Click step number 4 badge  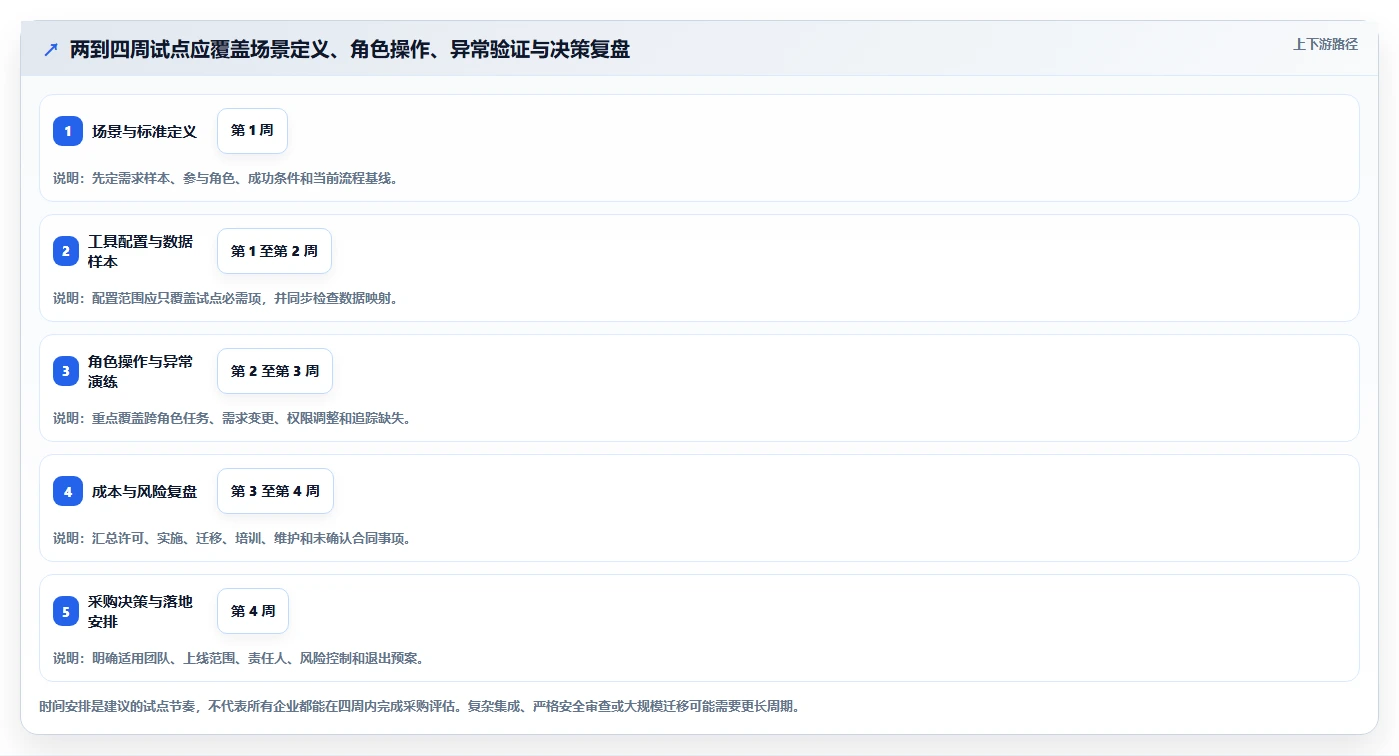pos(68,491)
